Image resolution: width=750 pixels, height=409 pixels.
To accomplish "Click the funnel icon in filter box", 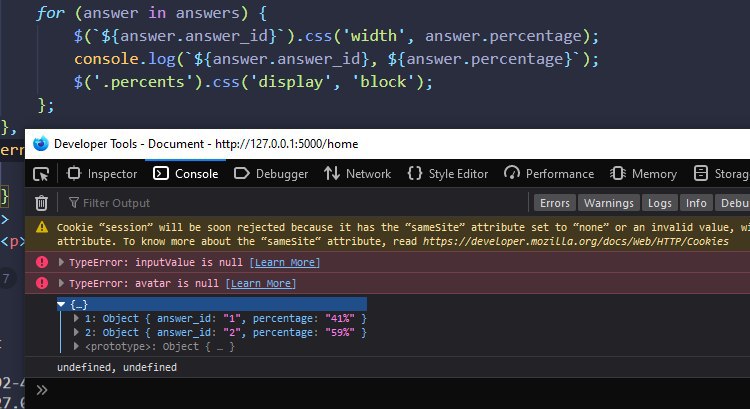I will [74, 203].
